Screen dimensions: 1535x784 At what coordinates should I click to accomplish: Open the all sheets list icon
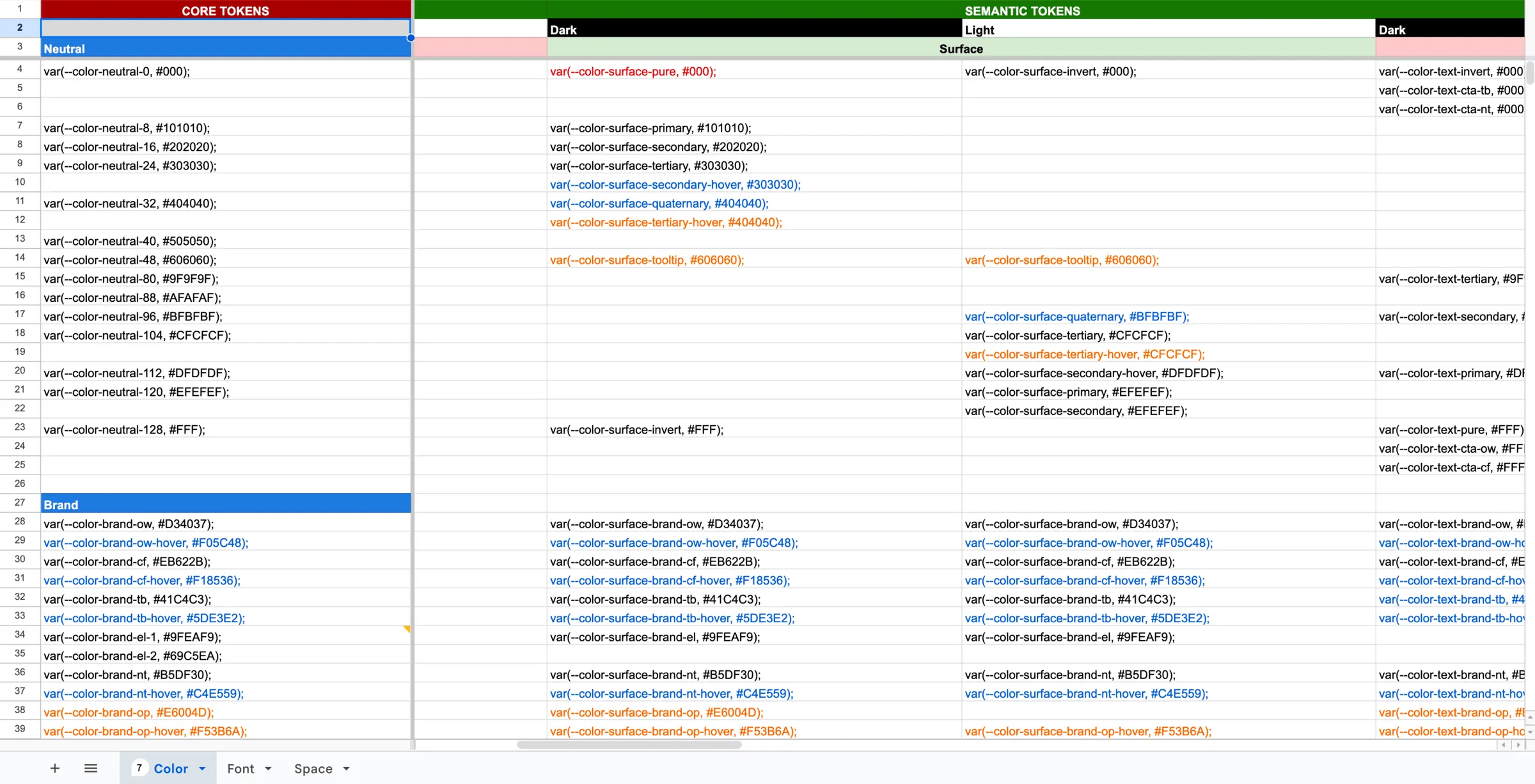[x=91, y=768]
